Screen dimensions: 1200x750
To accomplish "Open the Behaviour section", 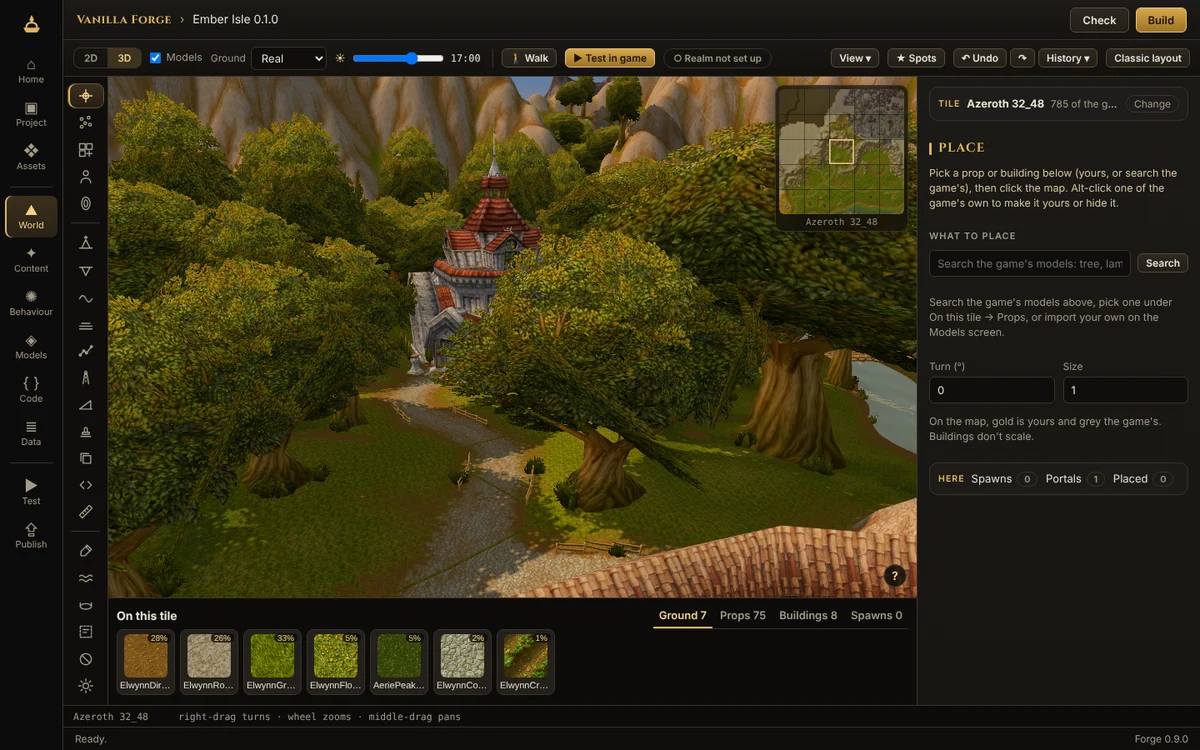I will coord(31,303).
